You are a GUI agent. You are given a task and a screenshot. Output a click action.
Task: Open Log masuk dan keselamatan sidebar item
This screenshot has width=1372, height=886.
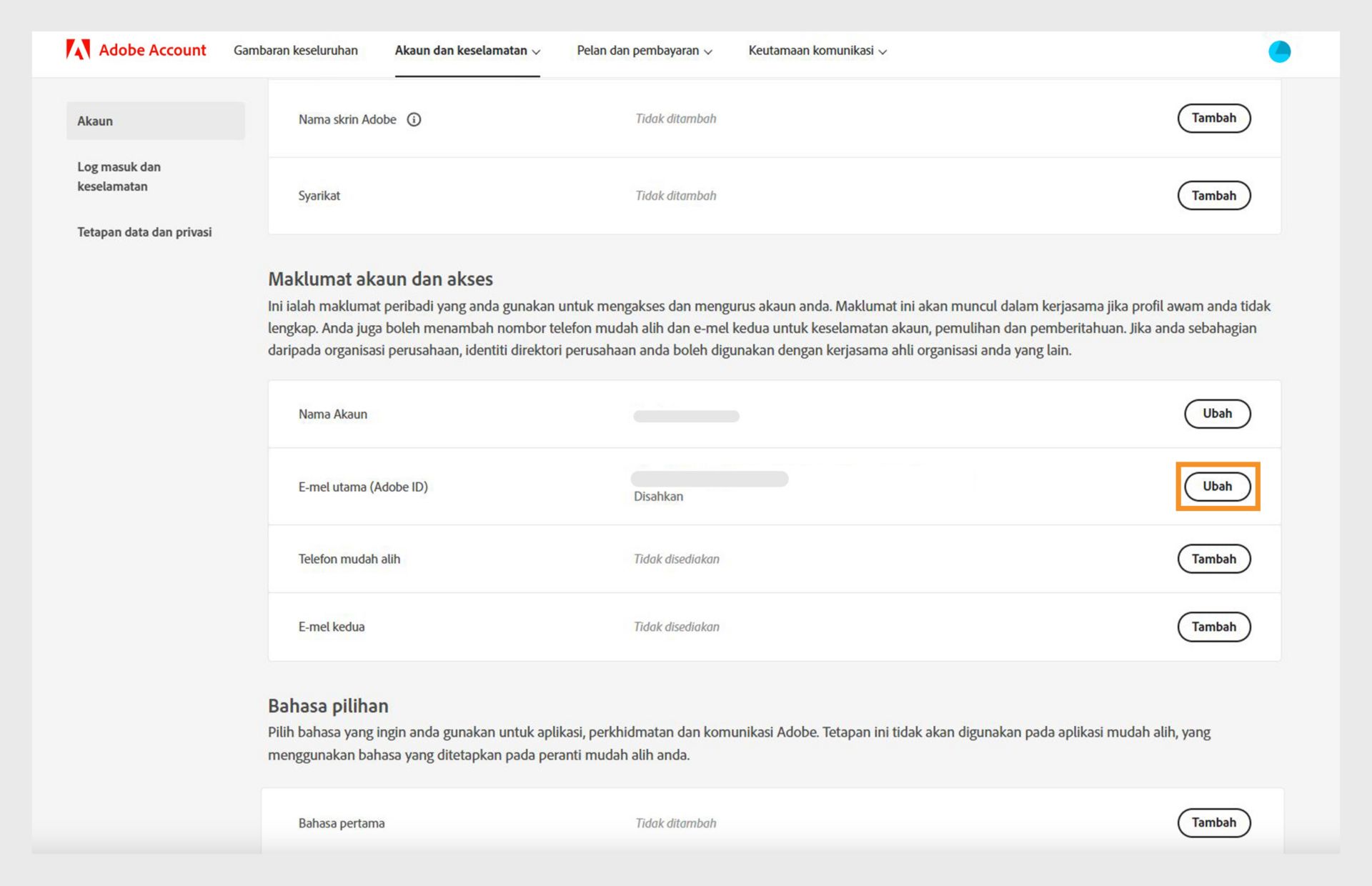pyautogui.click(x=119, y=176)
